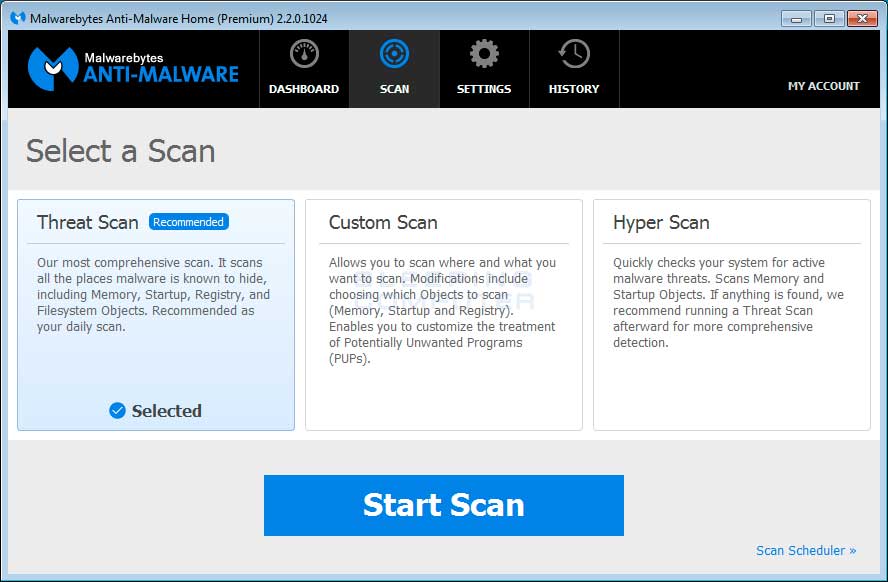
Task: Pick the Hyper Scan option
Action: click(x=731, y=315)
